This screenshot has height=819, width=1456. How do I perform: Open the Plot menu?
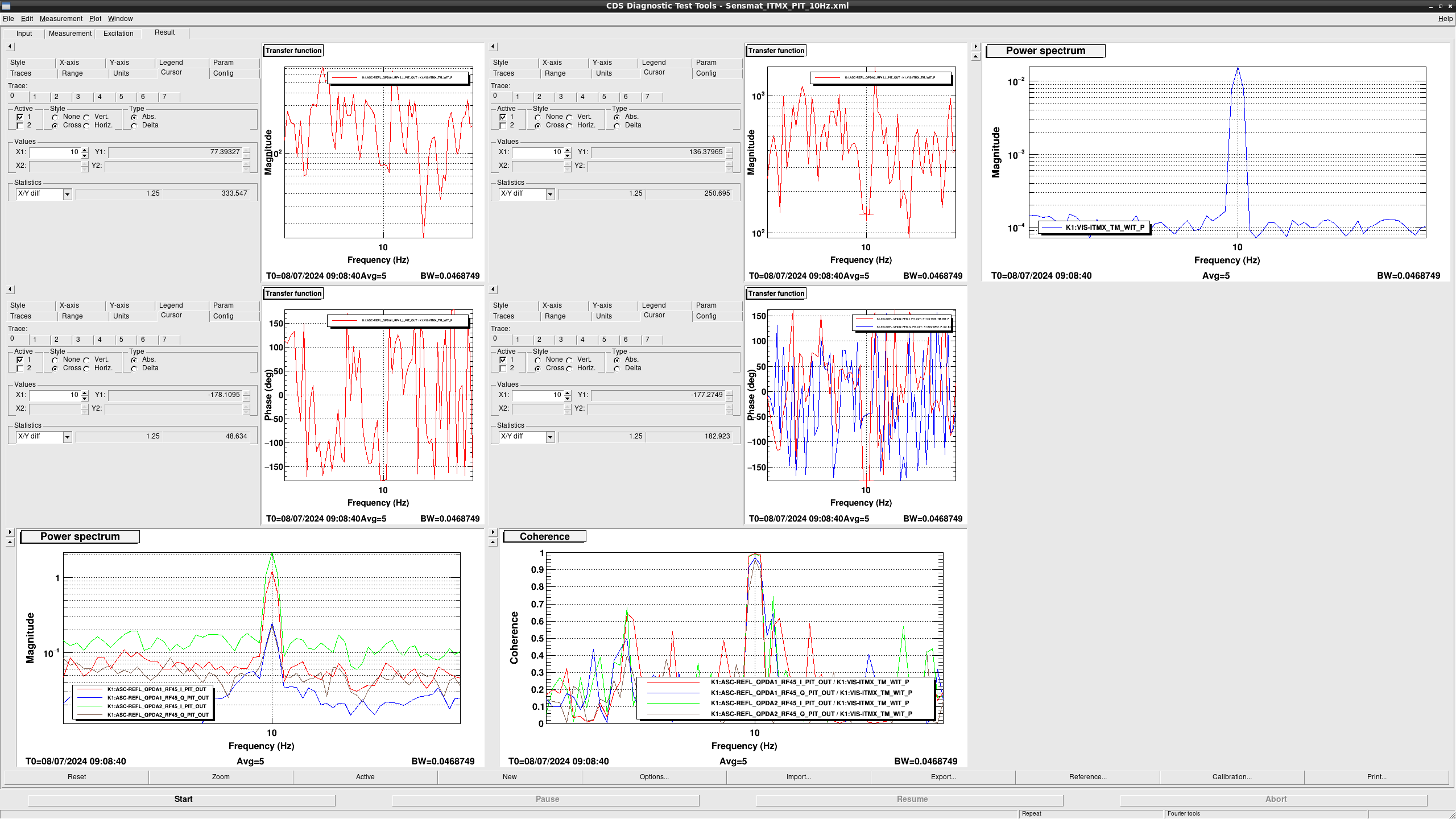click(95, 19)
